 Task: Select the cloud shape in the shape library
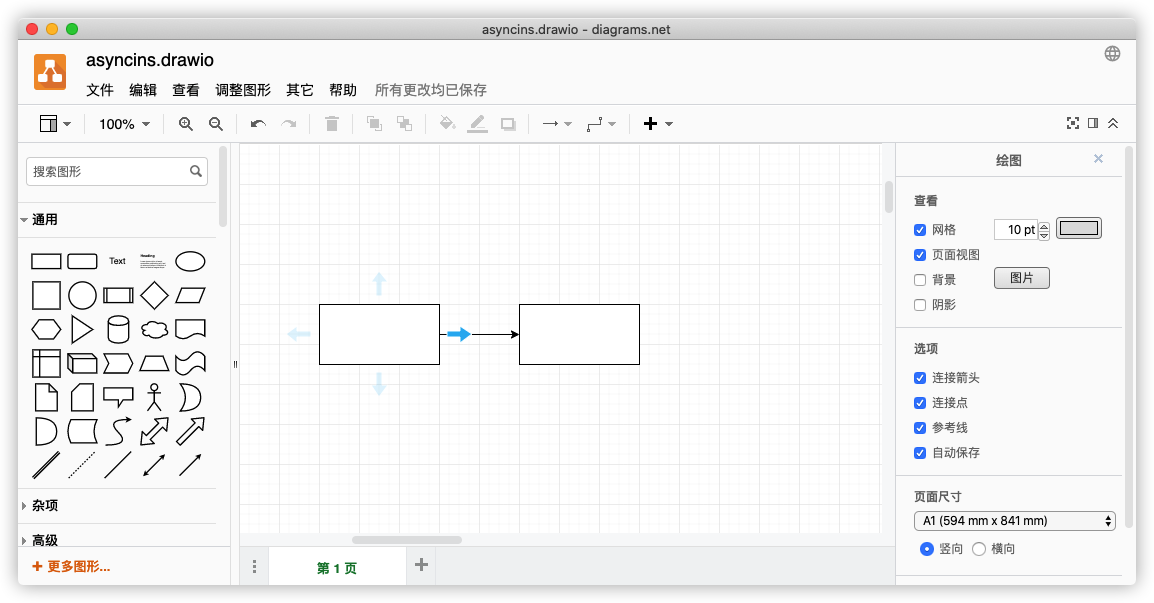click(154, 329)
